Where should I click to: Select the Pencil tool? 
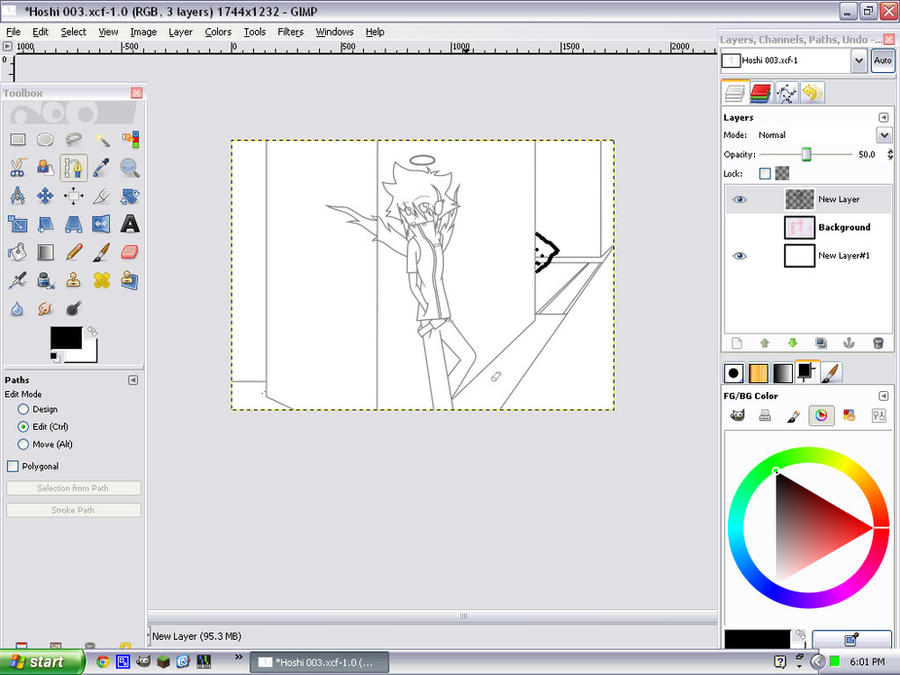(x=73, y=252)
